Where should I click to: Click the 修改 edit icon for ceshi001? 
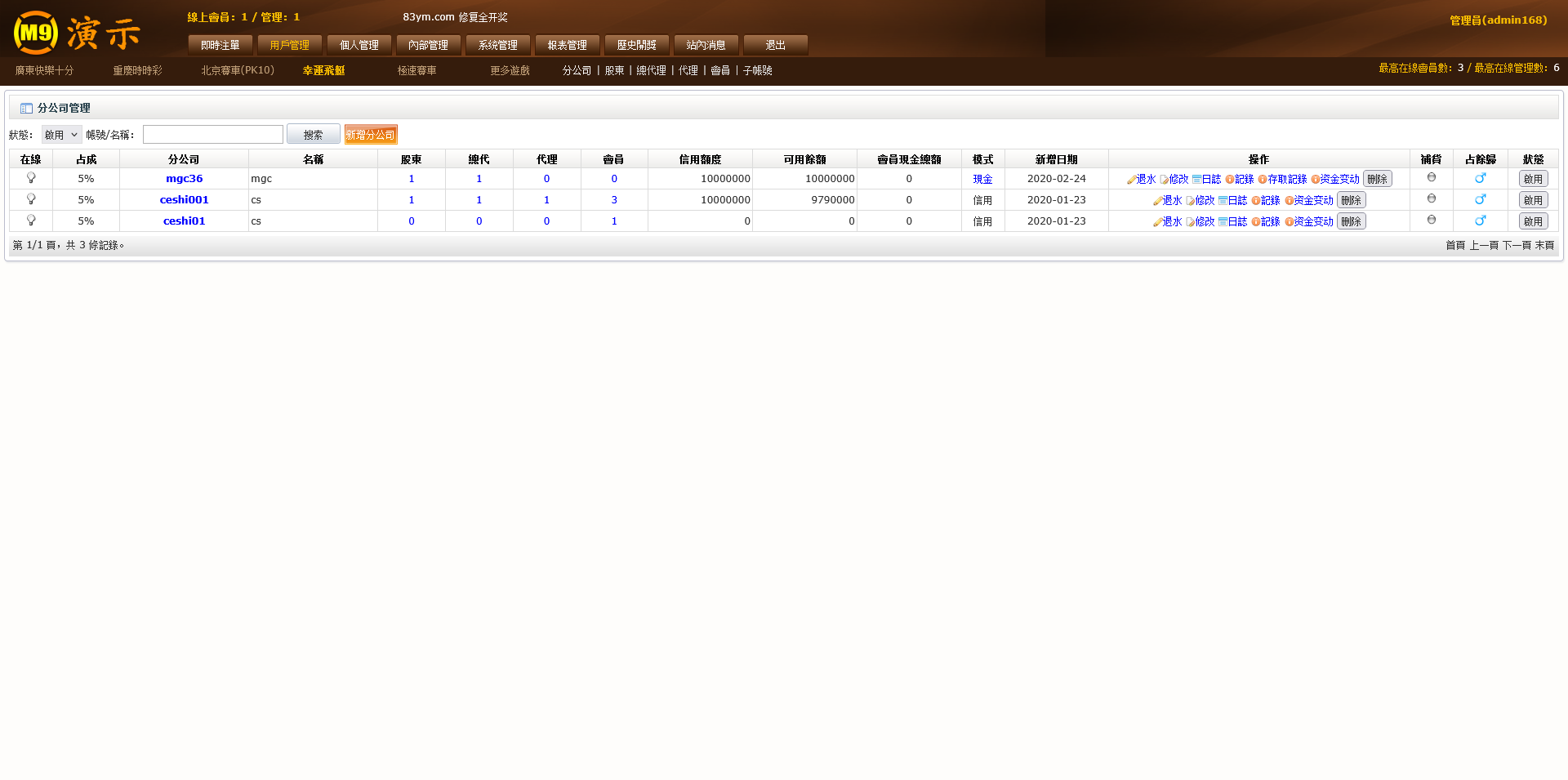(x=1191, y=201)
